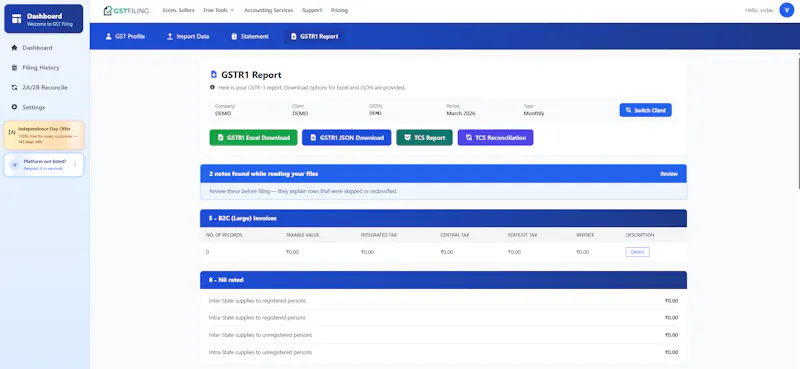
Task: Open the Free Tools dropdown menu
Action: click(x=218, y=10)
